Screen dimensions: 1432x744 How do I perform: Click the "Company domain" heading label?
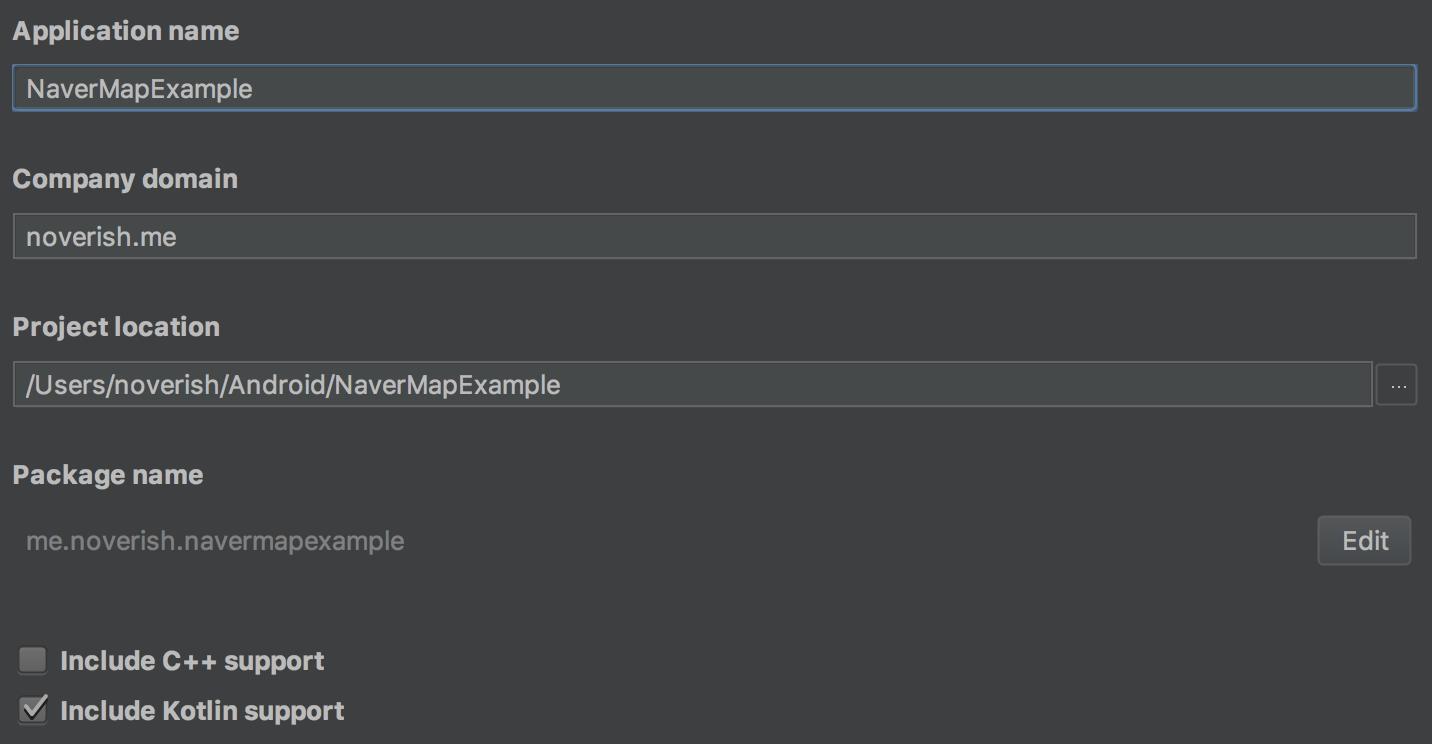pyautogui.click(x=125, y=179)
